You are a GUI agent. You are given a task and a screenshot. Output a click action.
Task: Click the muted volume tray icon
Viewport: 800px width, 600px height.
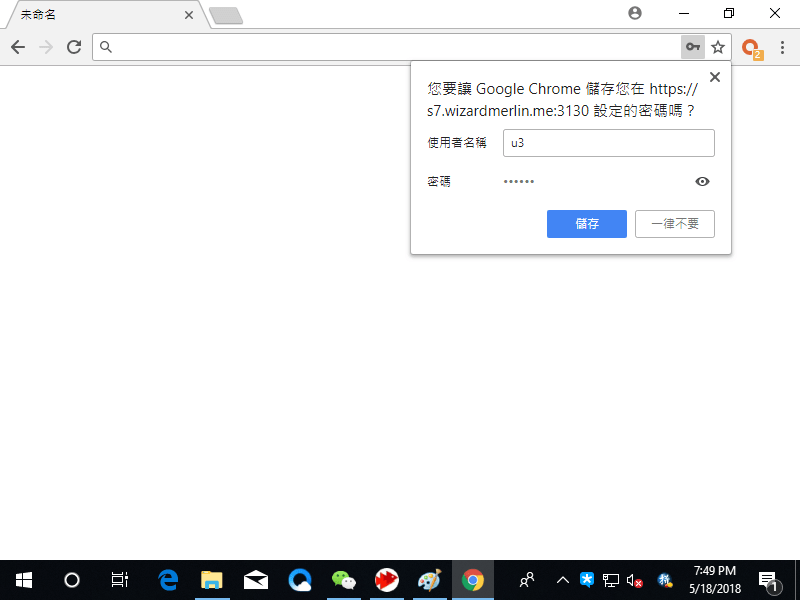635,580
